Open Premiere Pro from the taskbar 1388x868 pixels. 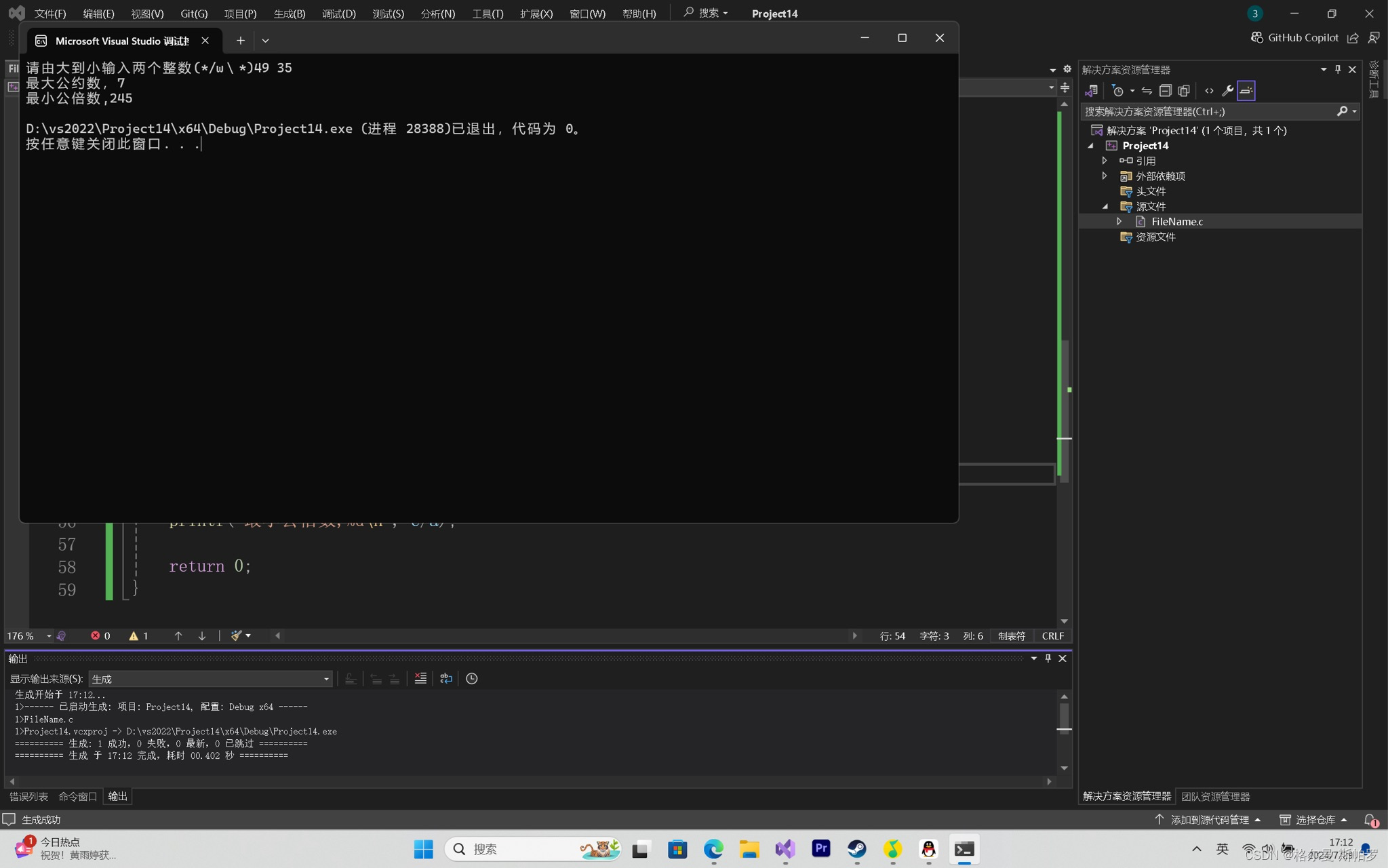820,849
